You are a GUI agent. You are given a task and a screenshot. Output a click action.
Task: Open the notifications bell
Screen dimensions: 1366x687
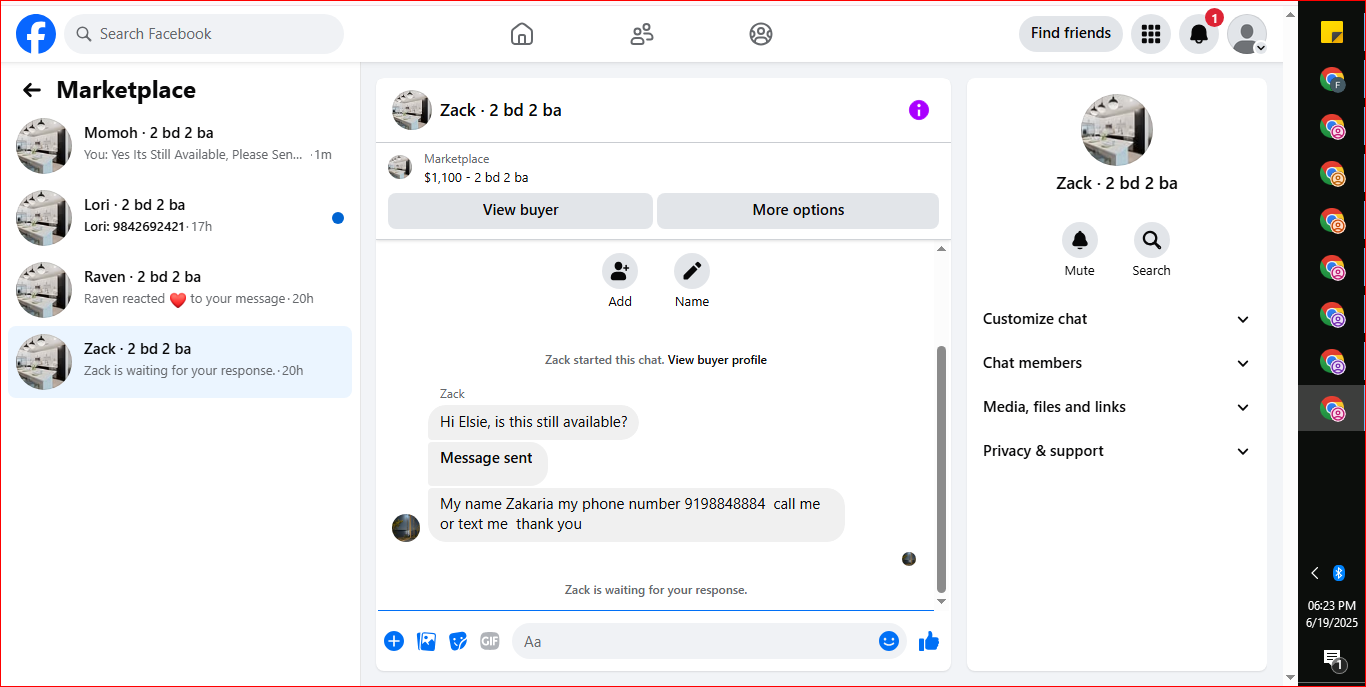(1199, 34)
